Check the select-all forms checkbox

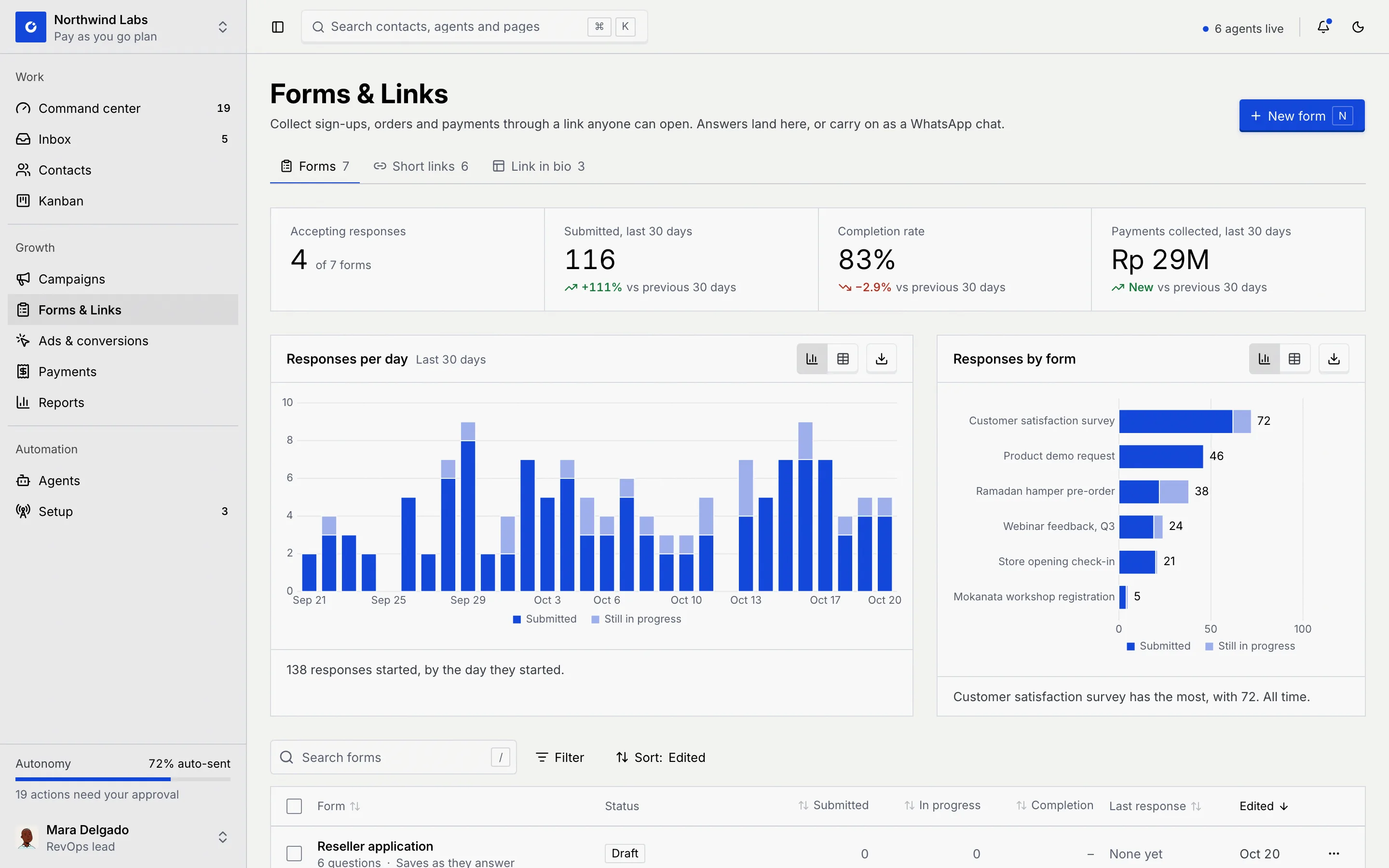(x=295, y=806)
